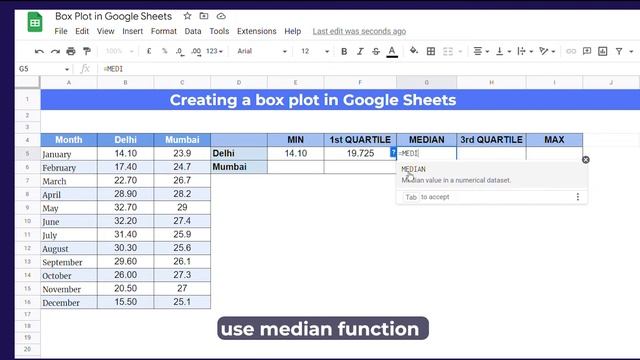Viewport: 640px width, 360px height.
Task: Open the Data menu
Action: click(x=193, y=31)
